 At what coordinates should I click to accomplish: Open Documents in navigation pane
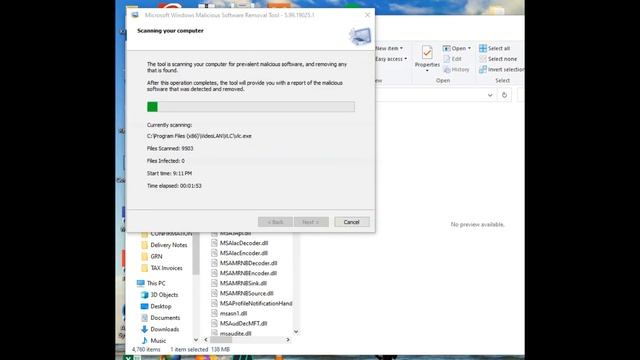[160, 318]
